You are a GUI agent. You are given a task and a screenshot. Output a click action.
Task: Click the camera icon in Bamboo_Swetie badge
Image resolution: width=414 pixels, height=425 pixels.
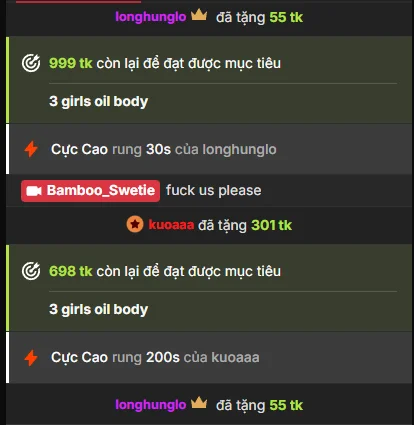click(x=34, y=191)
